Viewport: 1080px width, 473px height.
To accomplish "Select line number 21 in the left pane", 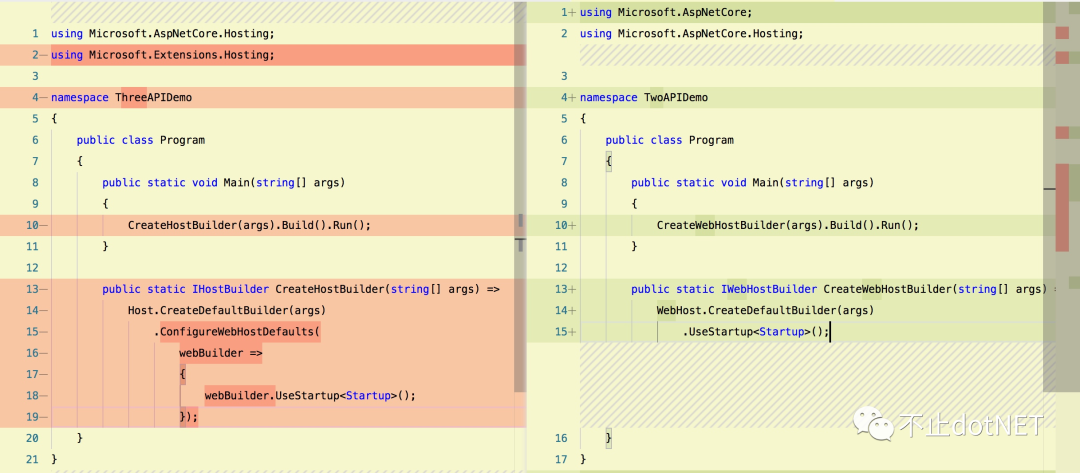I will [x=33, y=459].
